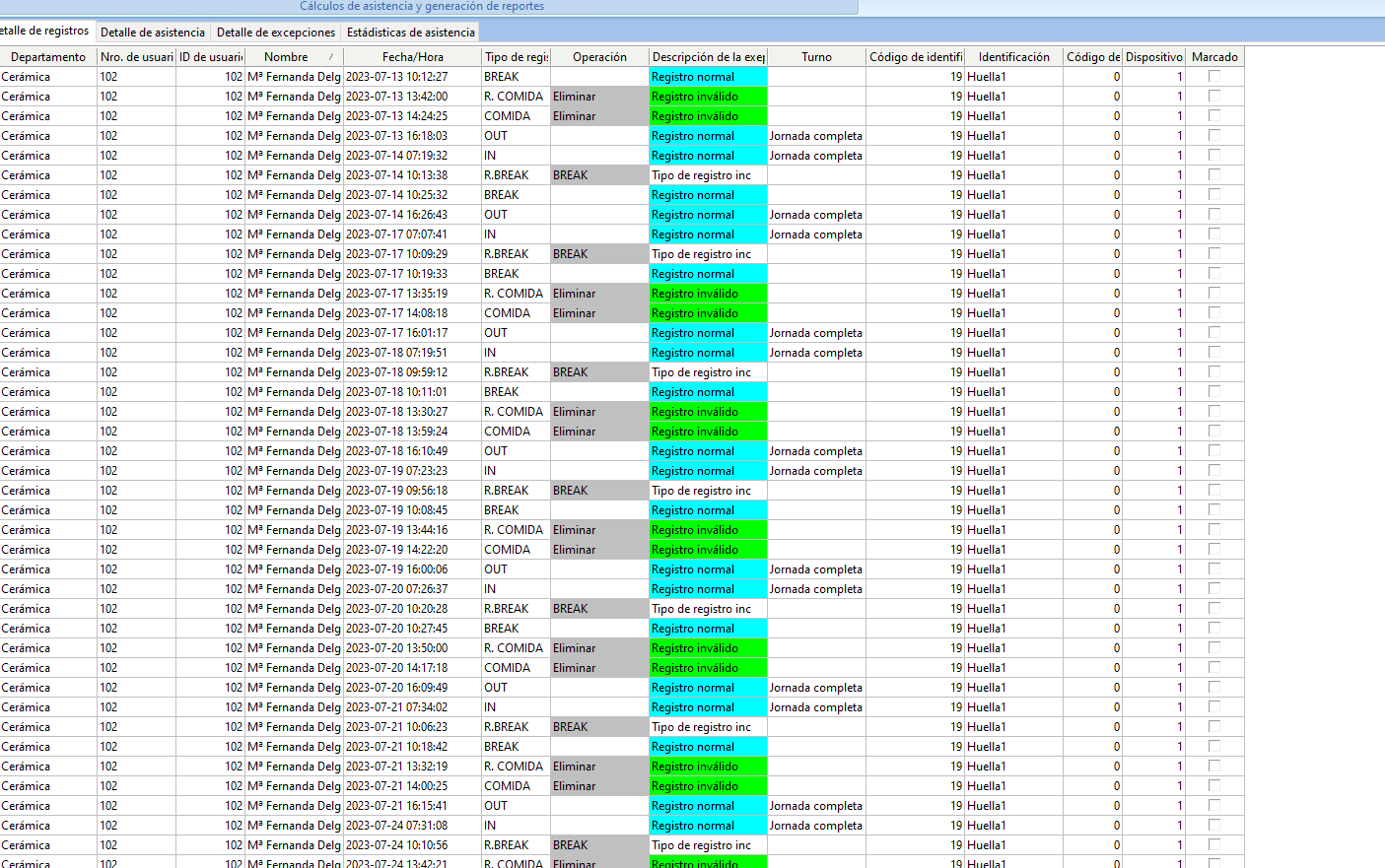Screen dimensions: 1385x868
Task: Click the Marcado column header
Action: point(1214,57)
